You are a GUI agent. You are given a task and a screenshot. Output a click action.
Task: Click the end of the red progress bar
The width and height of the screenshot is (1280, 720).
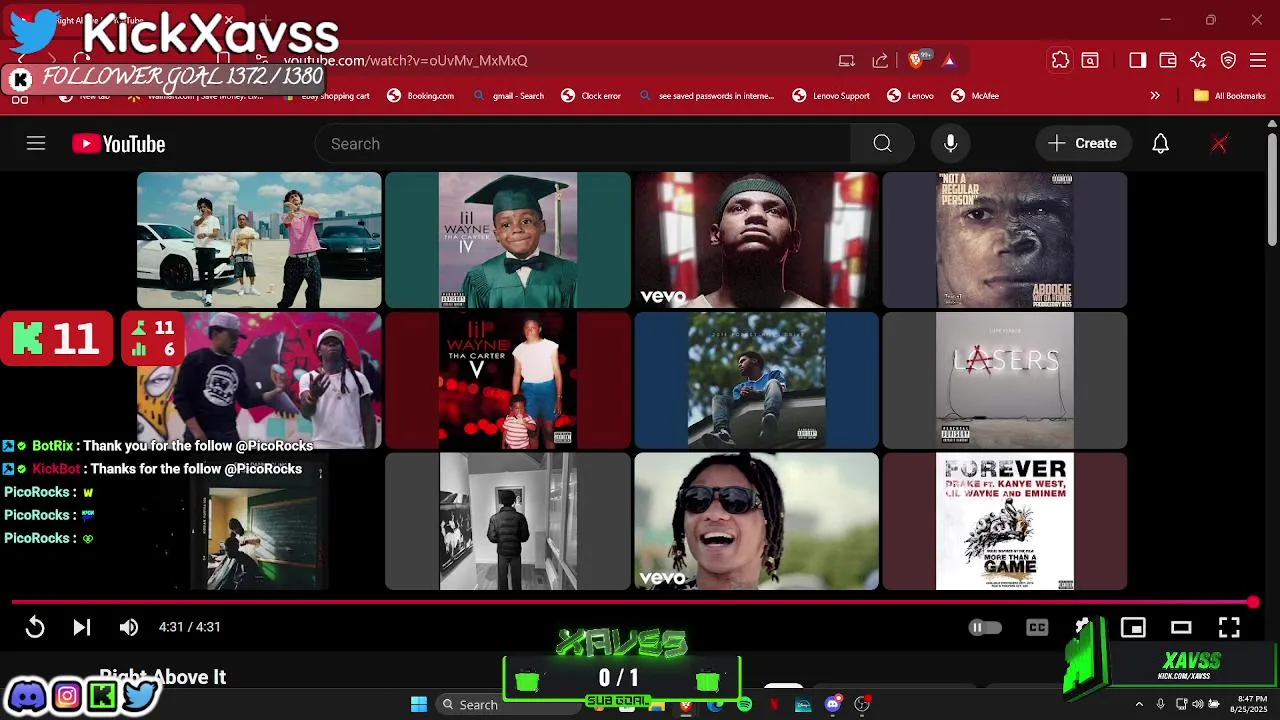(1253, 602)
